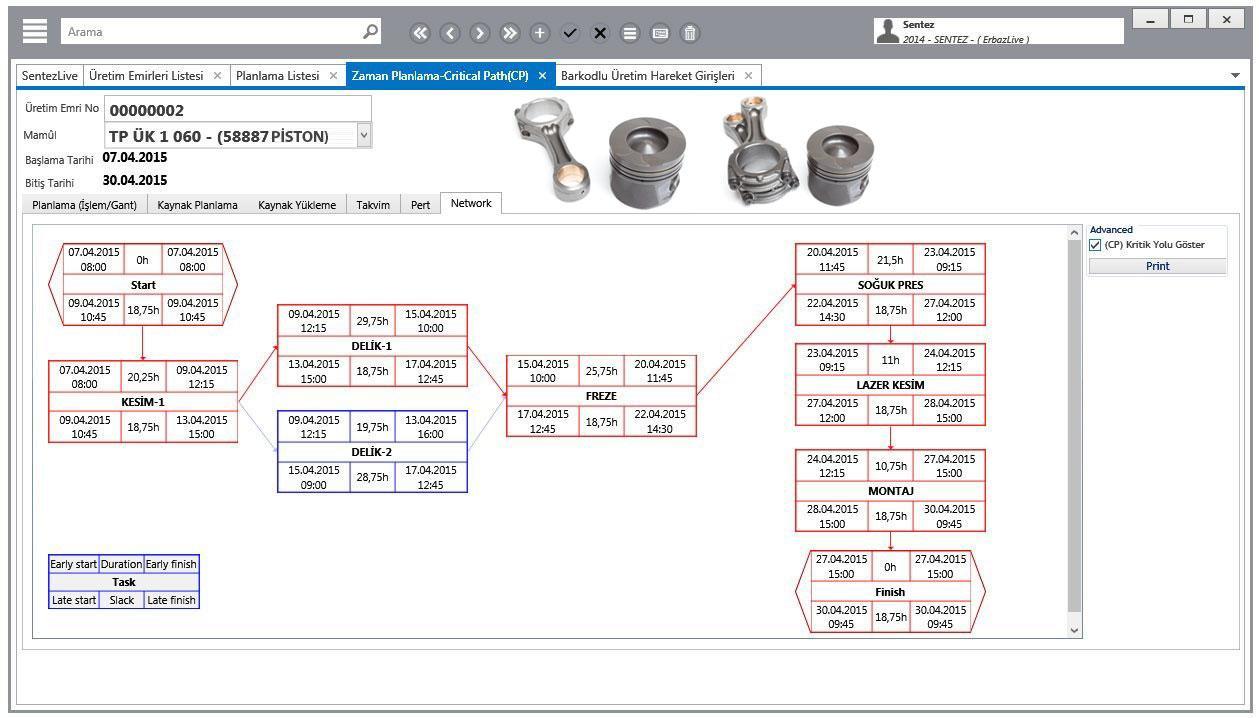Click the search magnifier icon
Viewport: 1259px width, 718px height.
370,31
